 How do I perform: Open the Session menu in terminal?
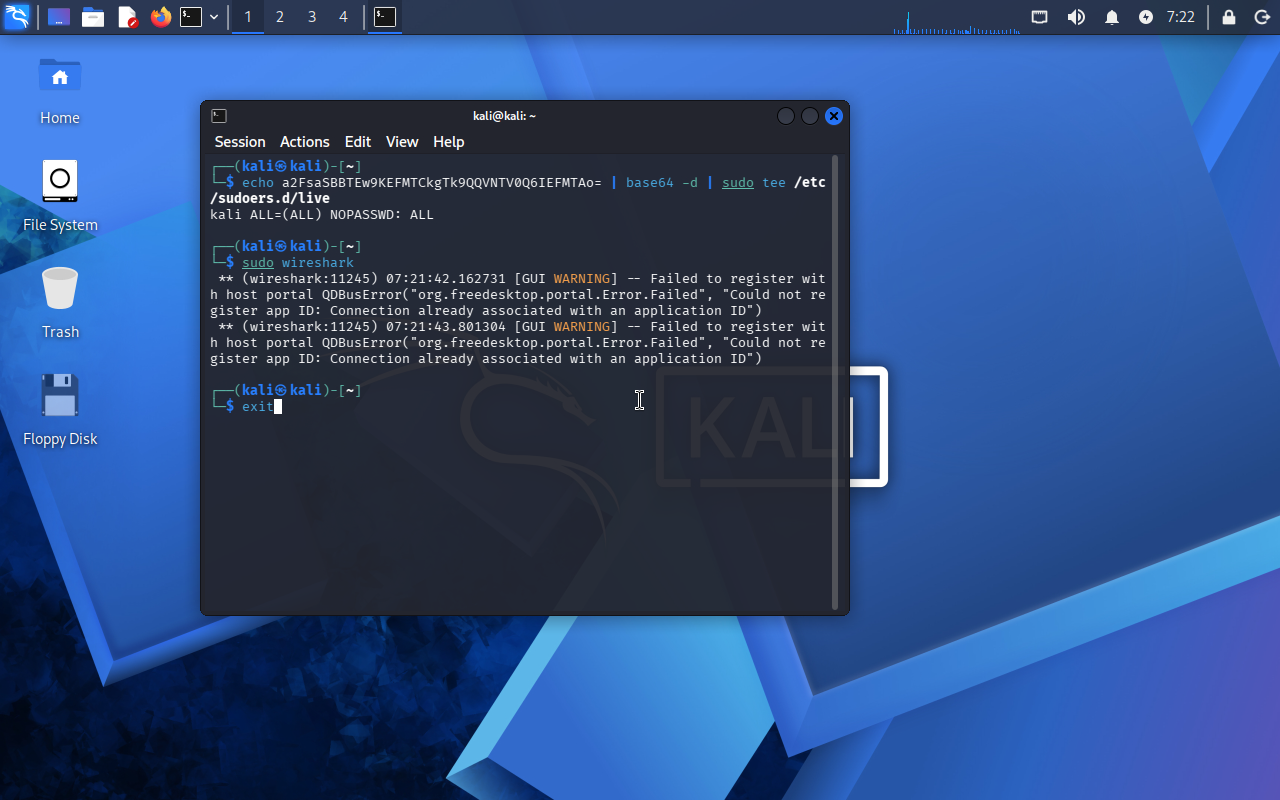pyautogui.click(x=240, y=142)
